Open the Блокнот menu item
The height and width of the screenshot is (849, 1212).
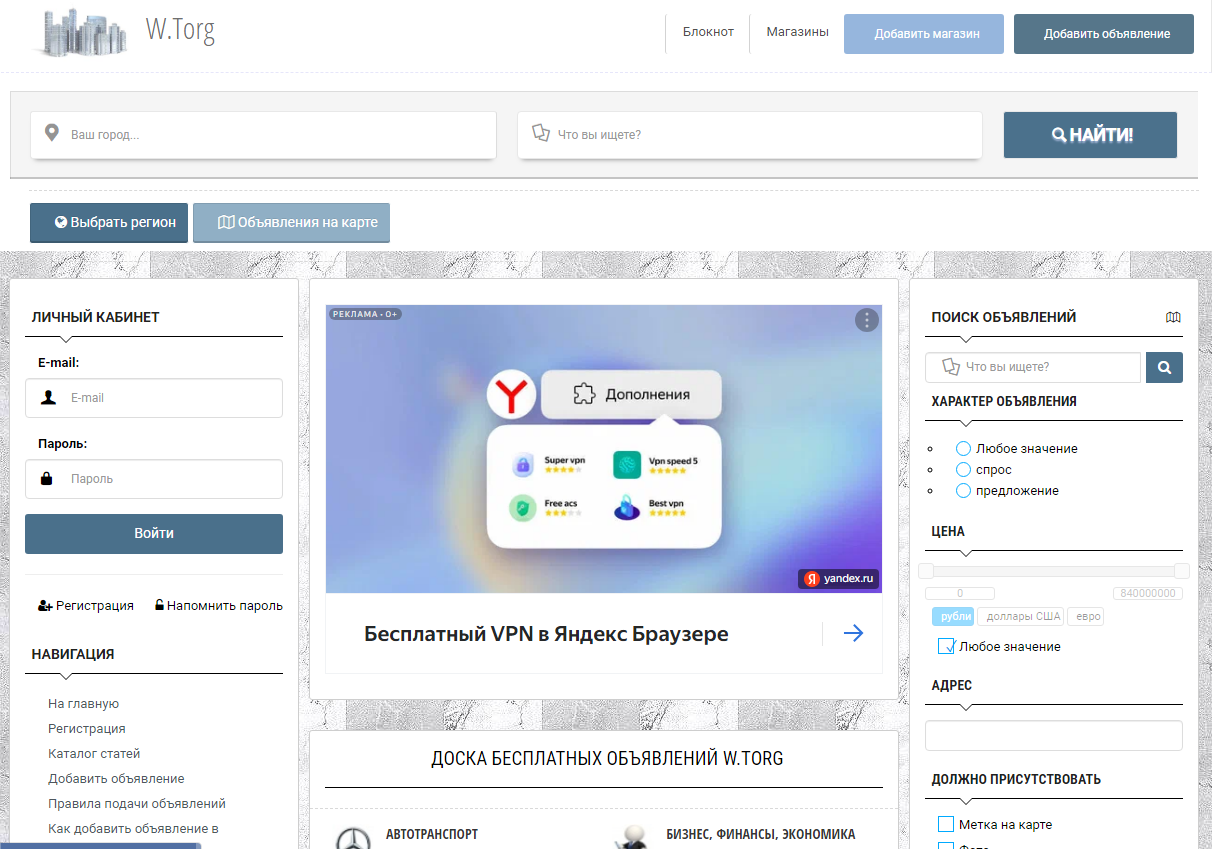click(708, 32)
